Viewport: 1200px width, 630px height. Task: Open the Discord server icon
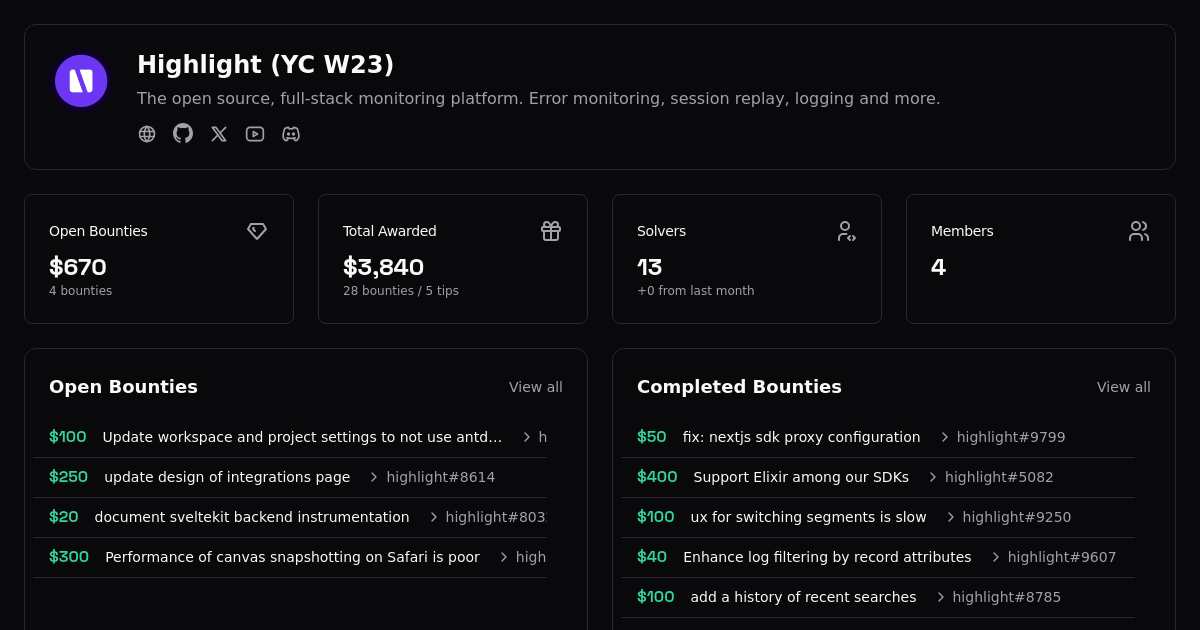[x=291, y=133]
